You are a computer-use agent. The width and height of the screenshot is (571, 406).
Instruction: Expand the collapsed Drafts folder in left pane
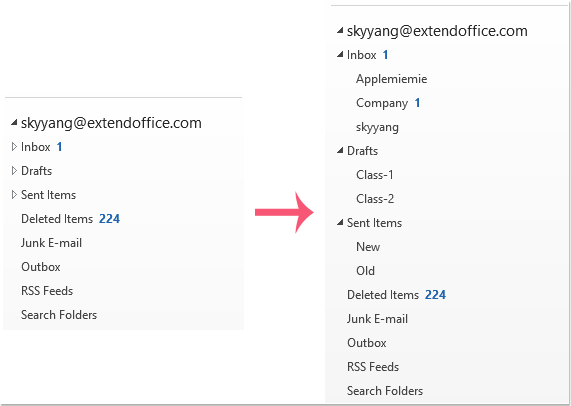coord(14,171)
